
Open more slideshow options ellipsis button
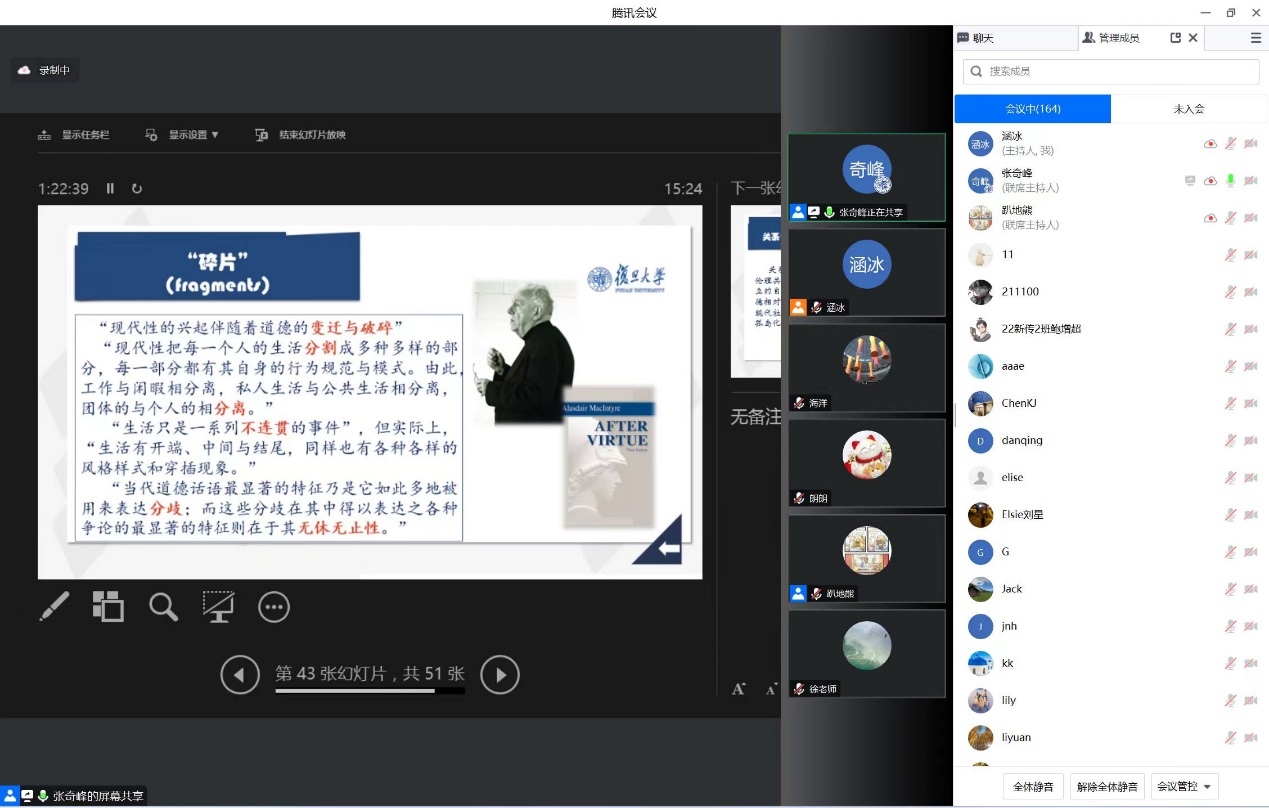click(274, 606)
